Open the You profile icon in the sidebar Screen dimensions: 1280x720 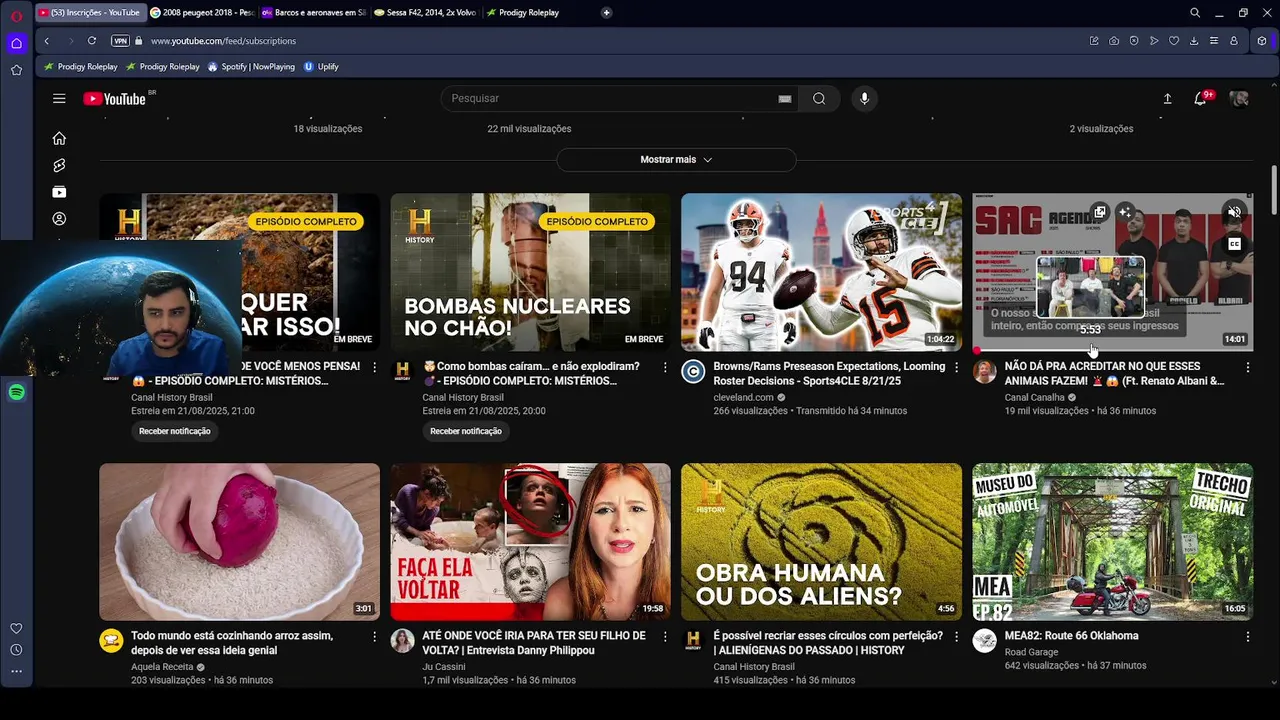59,219
